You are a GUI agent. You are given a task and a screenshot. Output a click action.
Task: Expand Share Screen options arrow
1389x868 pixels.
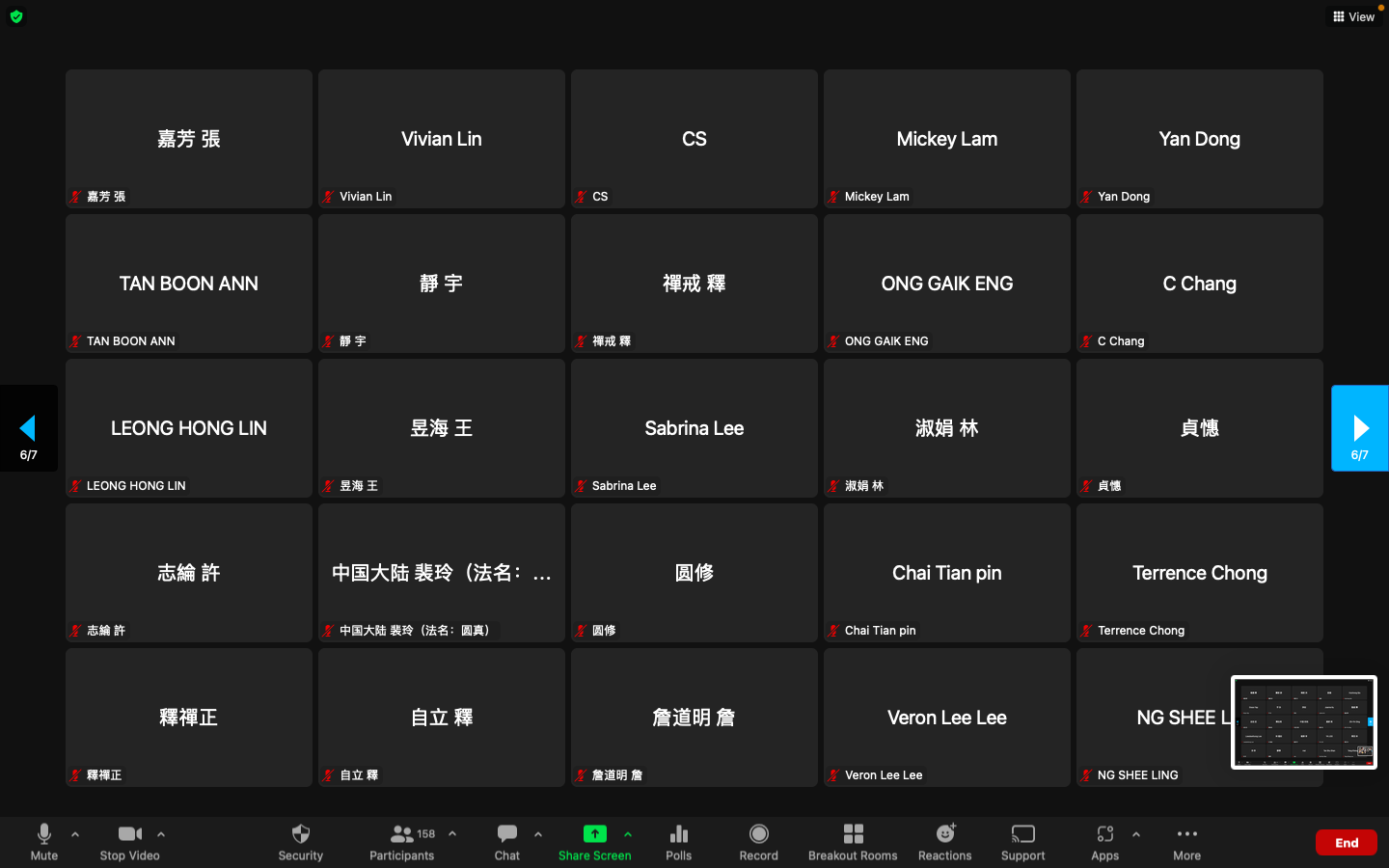coord(628,834)
